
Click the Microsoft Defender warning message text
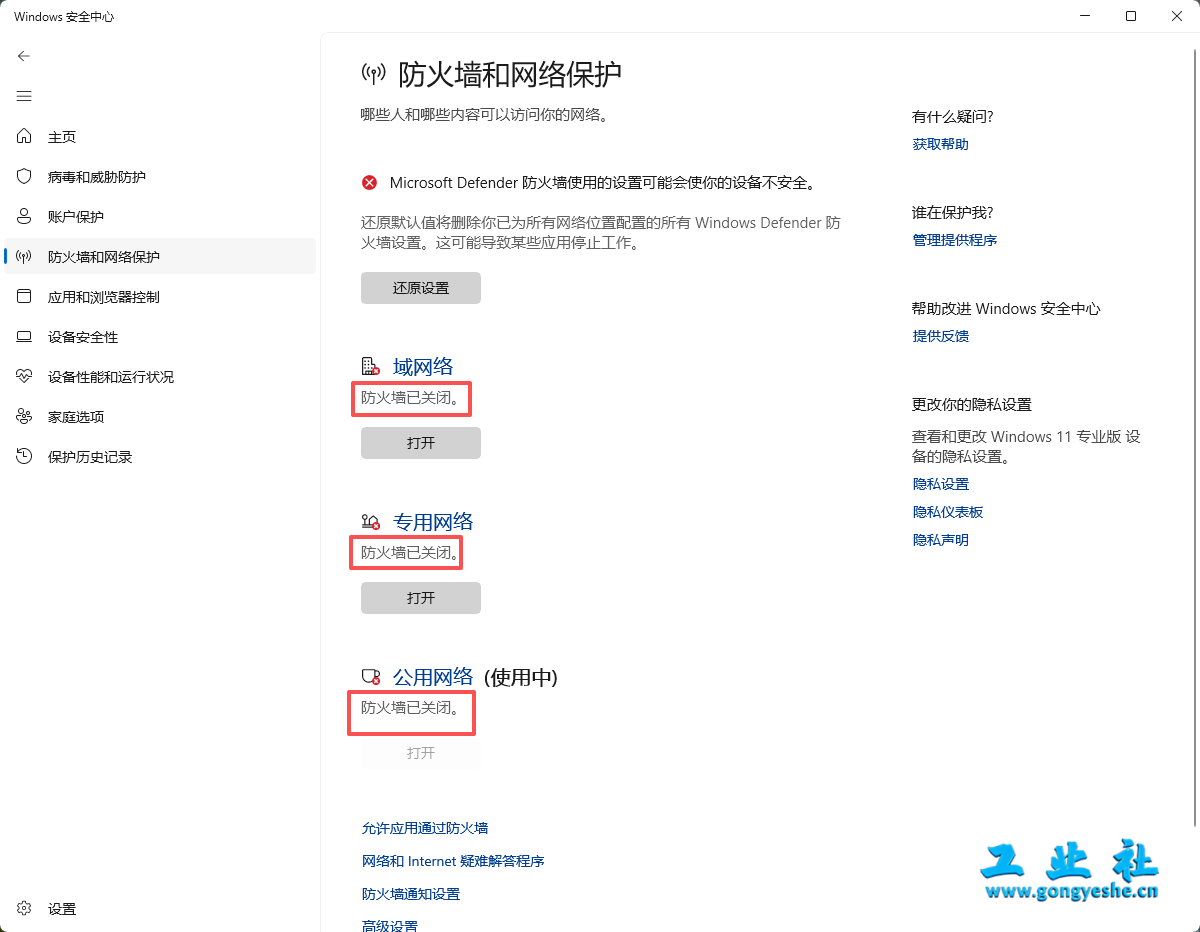603,183
